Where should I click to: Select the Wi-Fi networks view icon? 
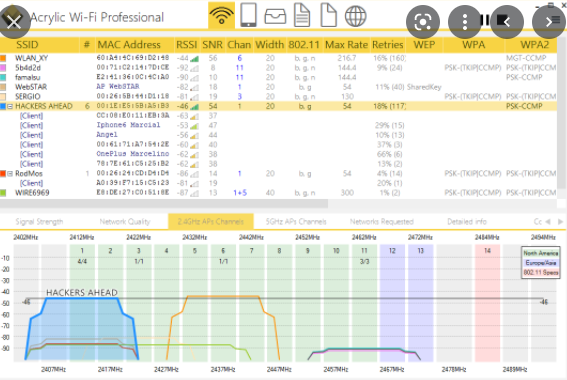coord(221,16)
